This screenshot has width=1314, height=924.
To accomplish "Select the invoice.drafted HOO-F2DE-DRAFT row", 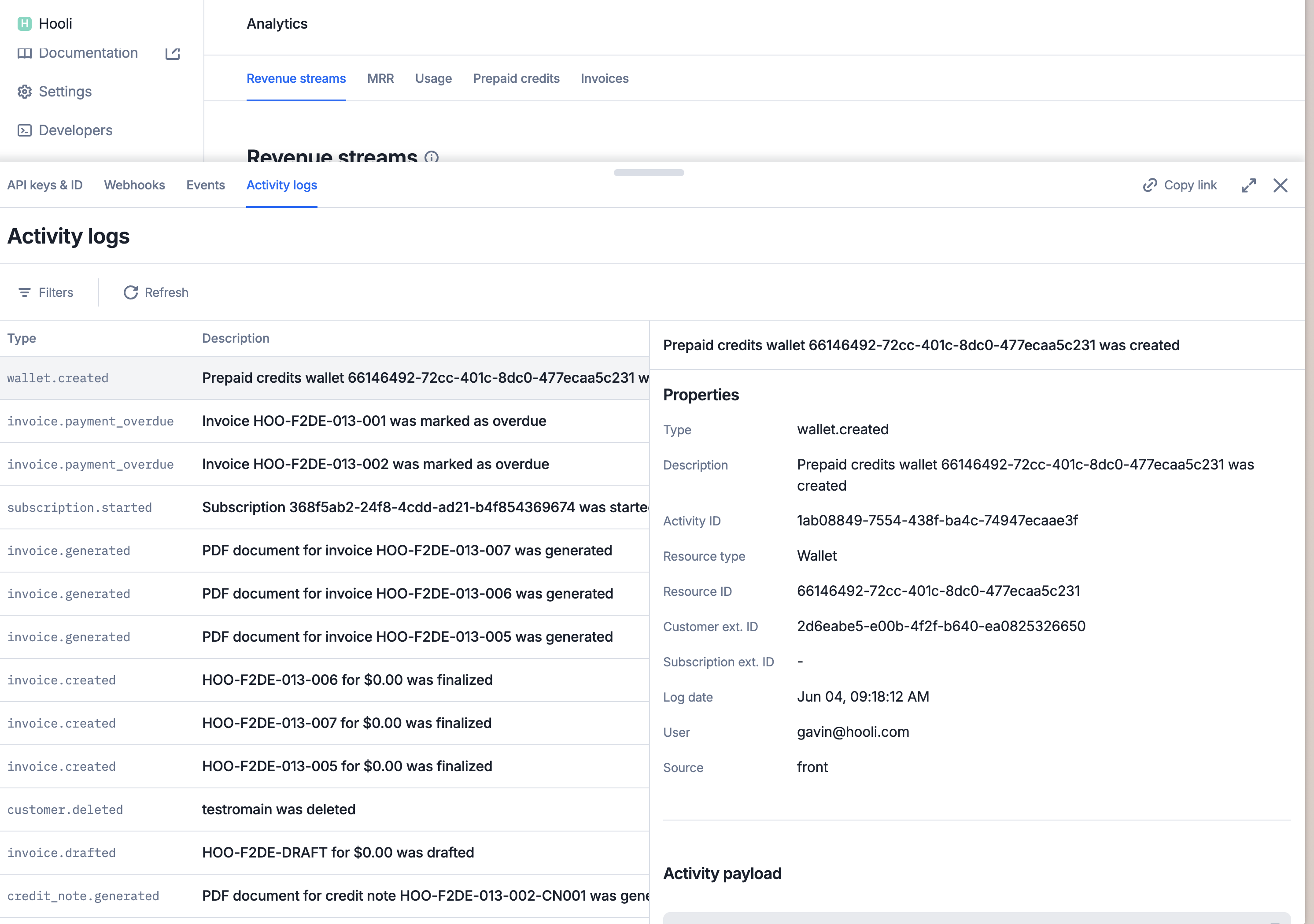I will 325,853.
